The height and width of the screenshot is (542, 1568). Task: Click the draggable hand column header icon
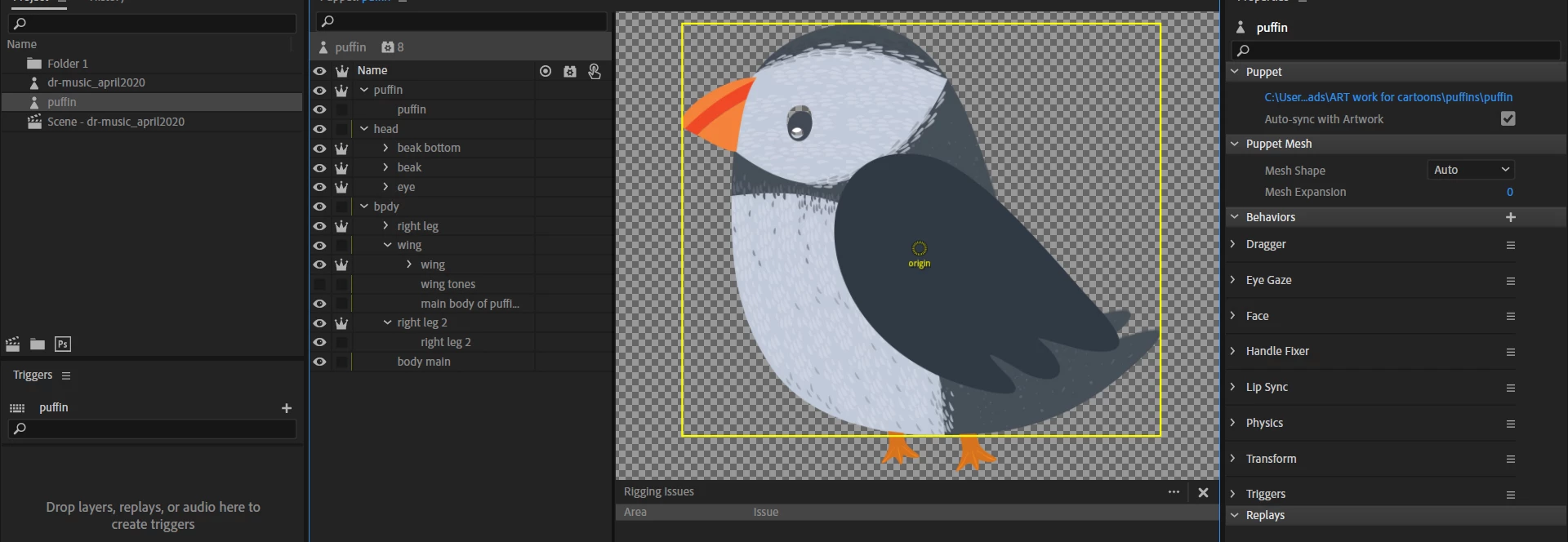[595, 71]
